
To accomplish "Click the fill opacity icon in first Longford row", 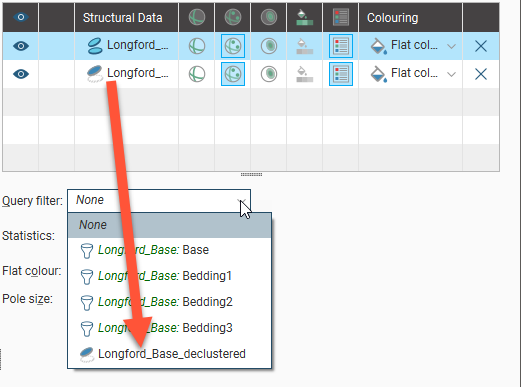I will click(304, 46).
